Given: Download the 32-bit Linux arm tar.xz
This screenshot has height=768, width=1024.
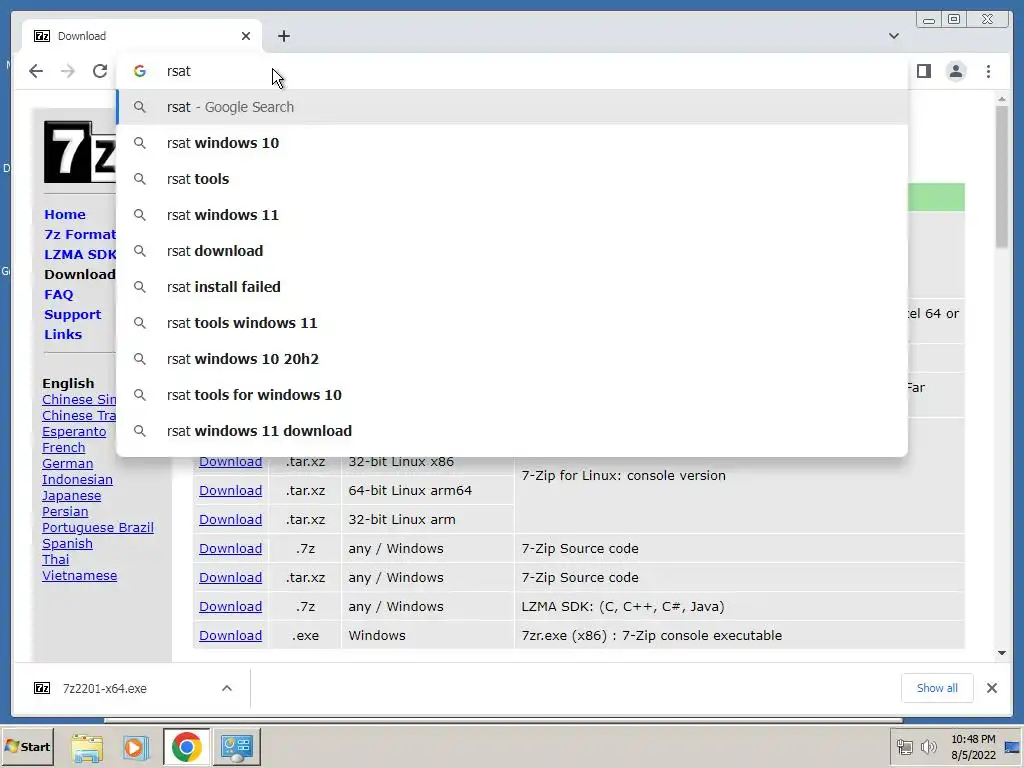Looking at the screenshot, I should coord(231,520).
